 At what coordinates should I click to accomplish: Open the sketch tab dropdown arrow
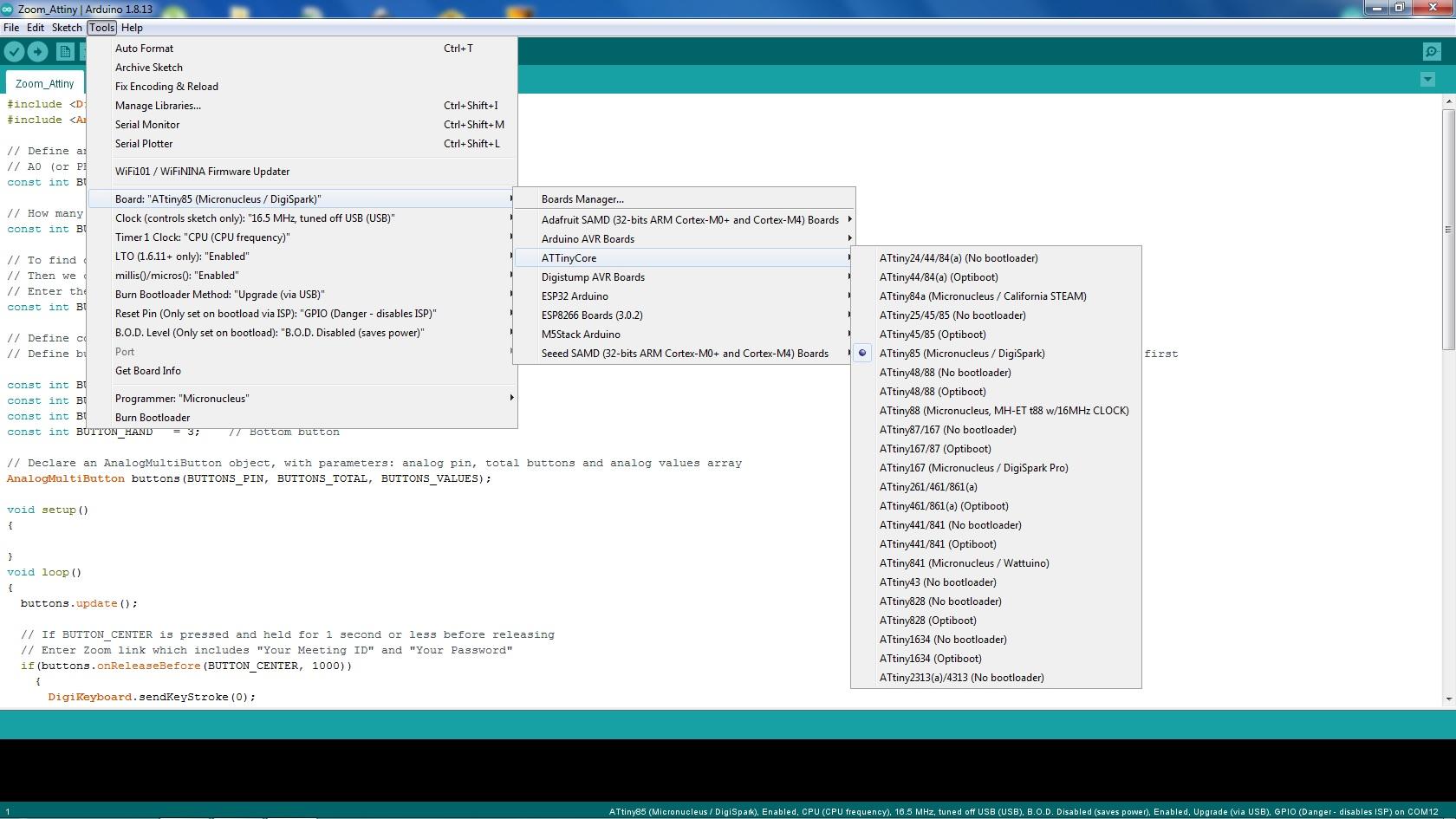coord(1427,80)
